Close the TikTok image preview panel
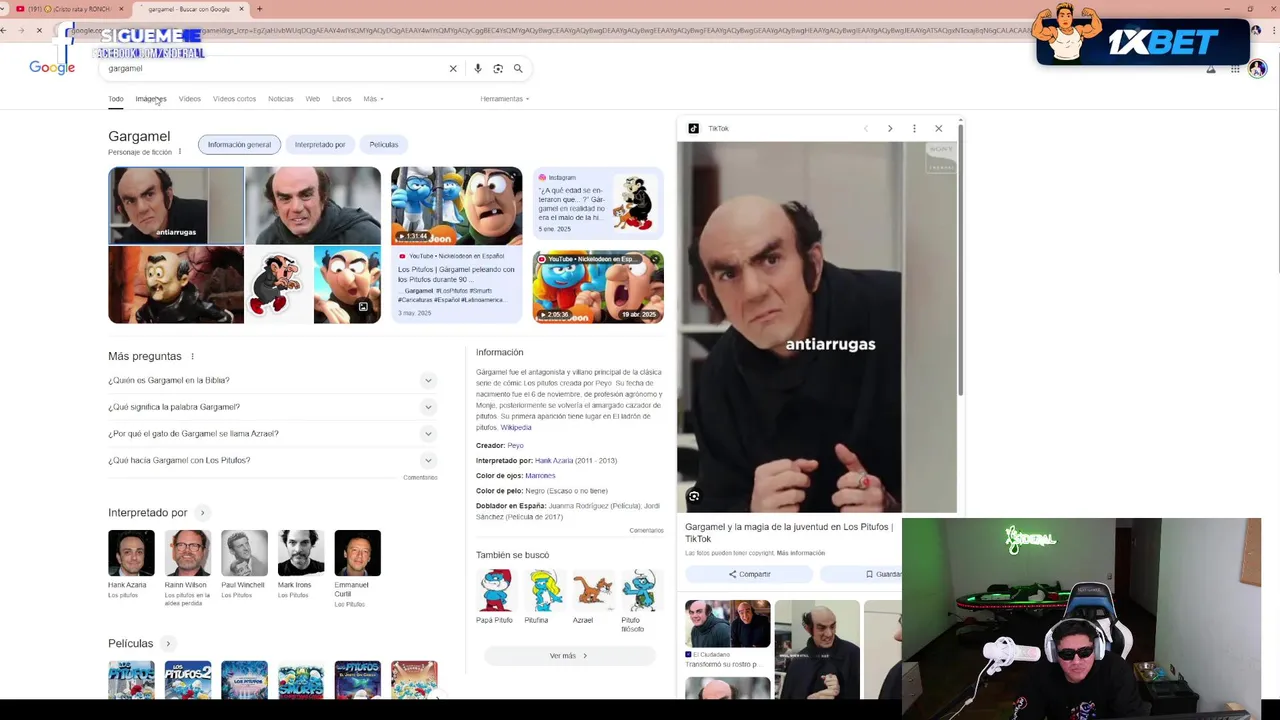The image size is (1280, 720). tap(938, 128)
